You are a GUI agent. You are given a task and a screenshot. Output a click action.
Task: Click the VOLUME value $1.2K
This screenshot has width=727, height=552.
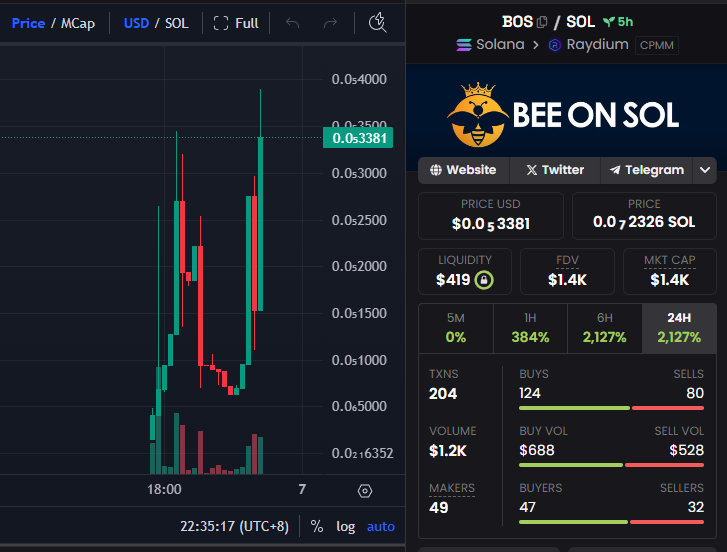tap(447, 450)
